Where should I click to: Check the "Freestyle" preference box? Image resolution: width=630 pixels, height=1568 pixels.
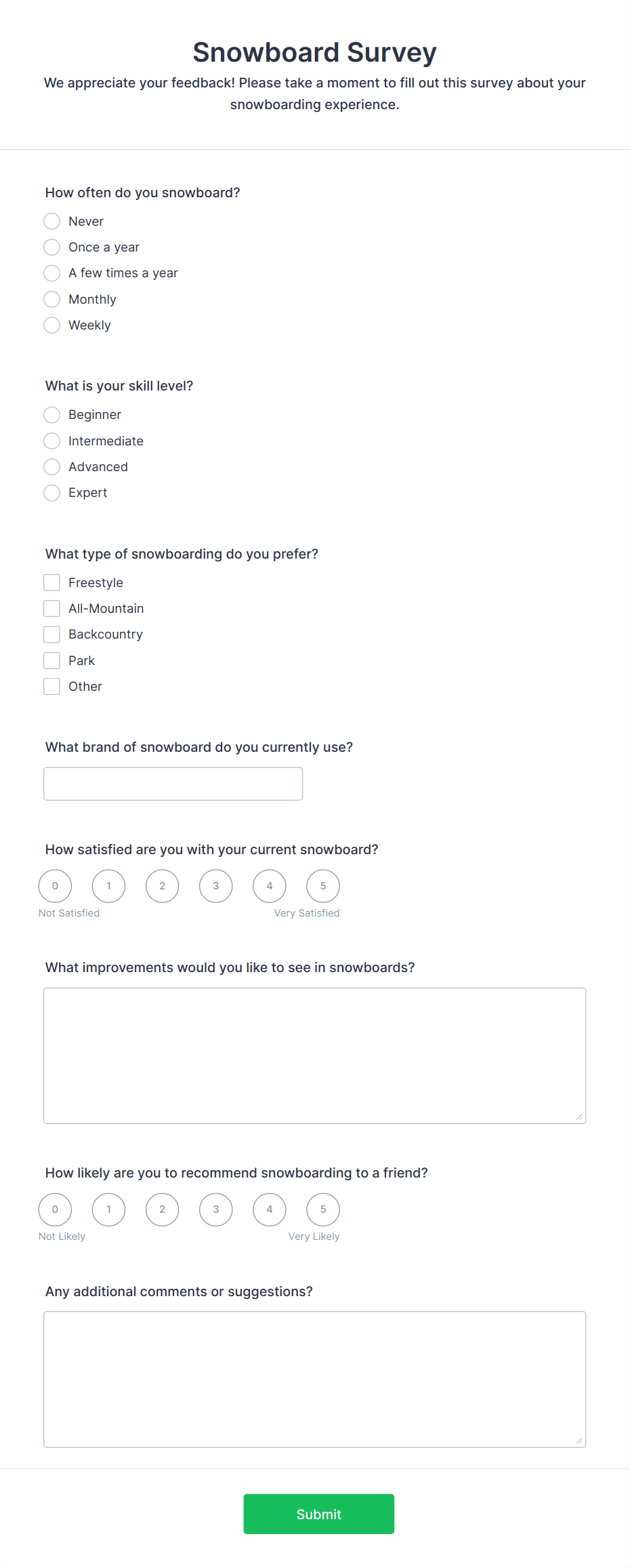[51, 582]
